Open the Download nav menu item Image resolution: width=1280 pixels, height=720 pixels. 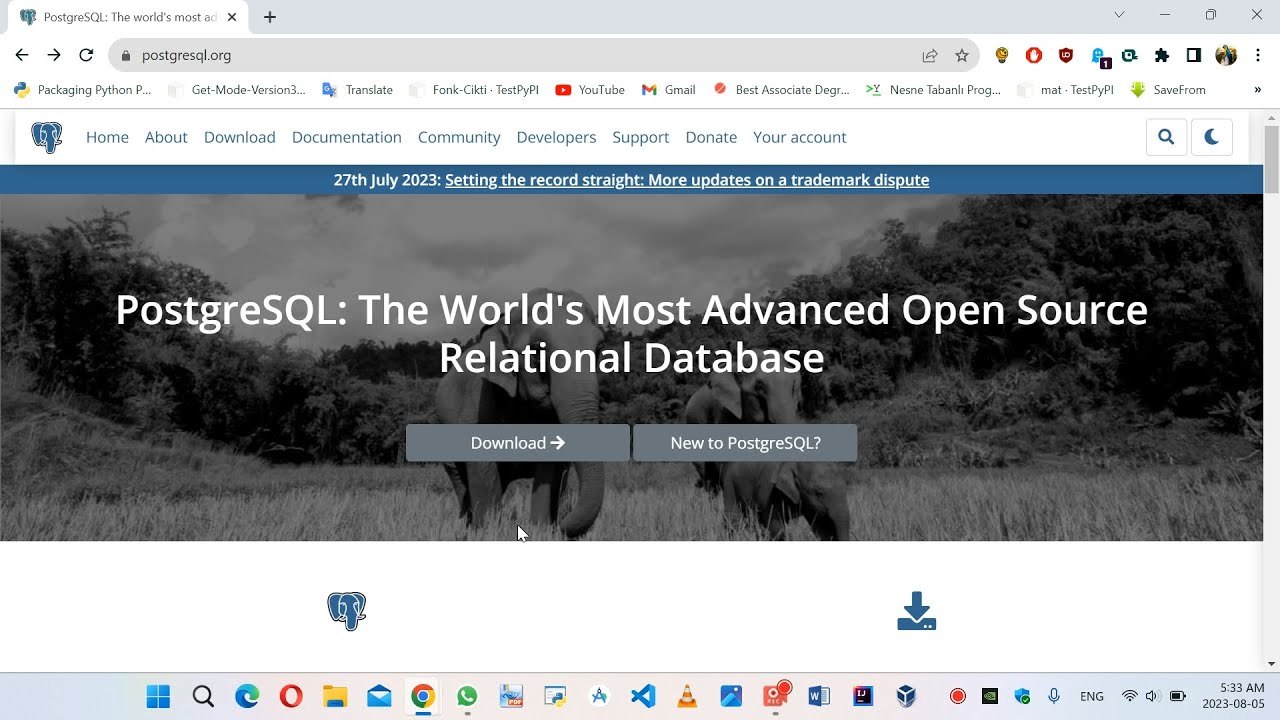pos(240,137)
